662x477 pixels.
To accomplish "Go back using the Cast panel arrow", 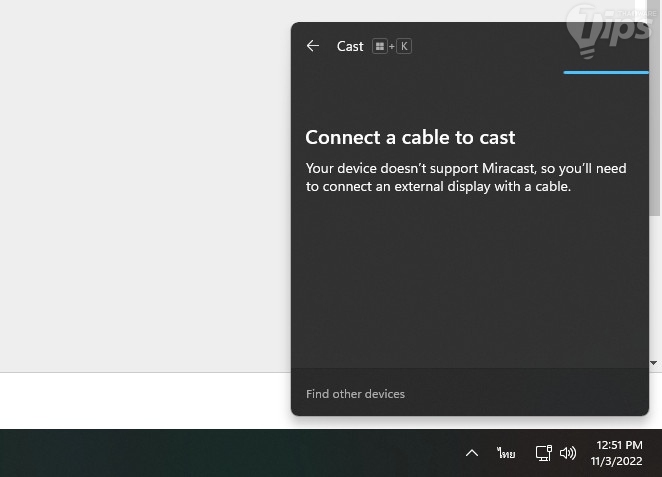I will tap(313, 46).
